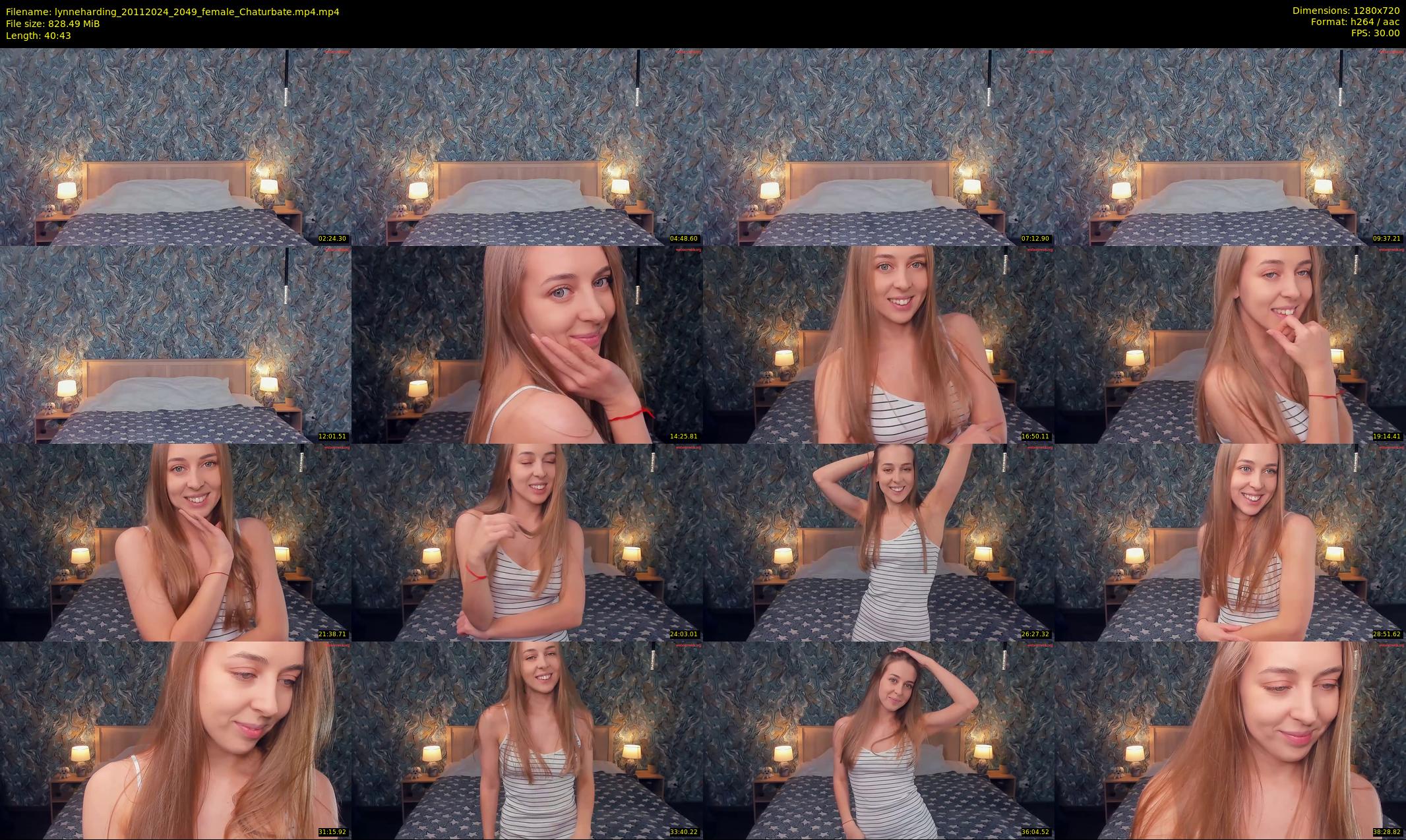
Task: Click the last frame at 38:28.82
Action: tap(1230, 740)
